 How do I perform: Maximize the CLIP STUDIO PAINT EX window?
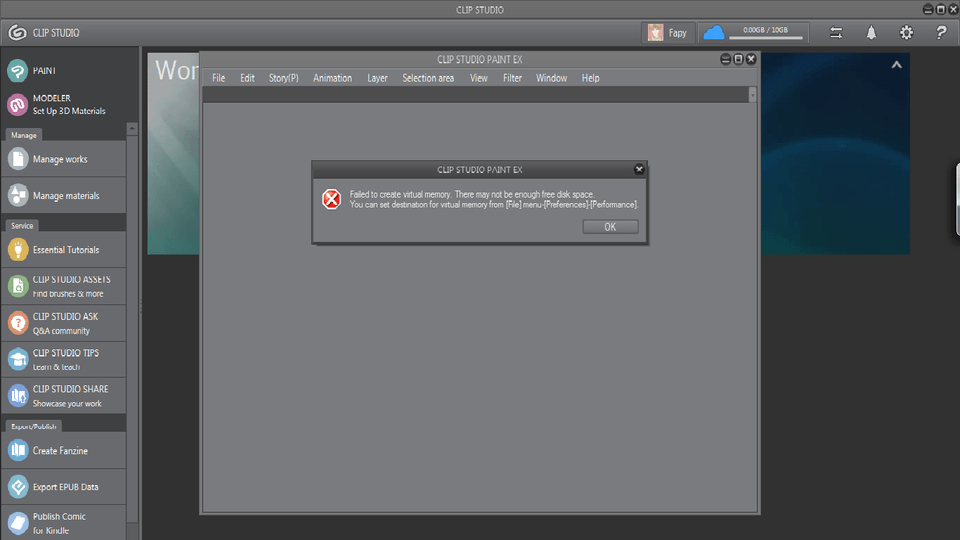point(738,59)
